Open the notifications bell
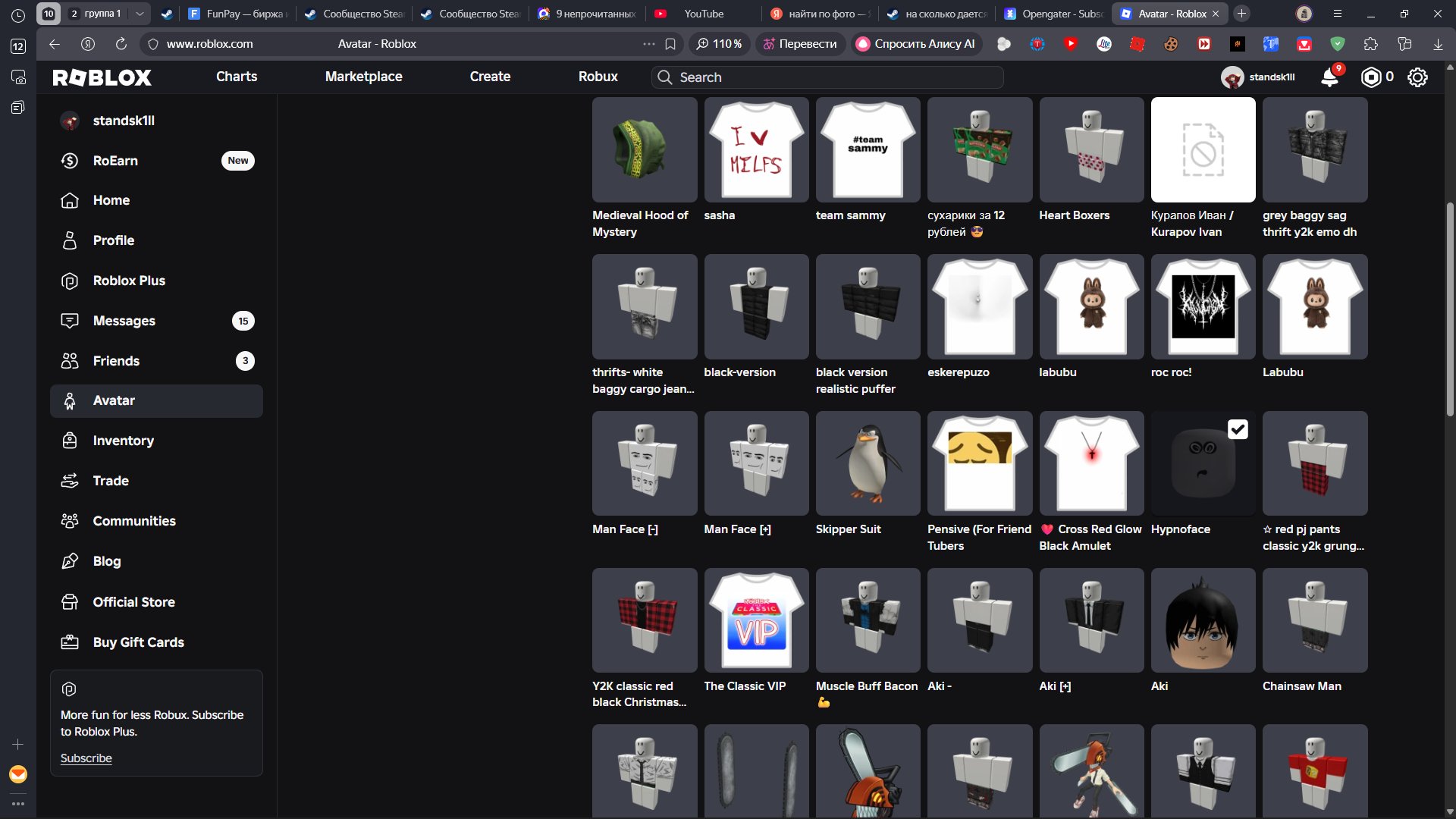The image size is (1456, 819). pos(1329,77)
